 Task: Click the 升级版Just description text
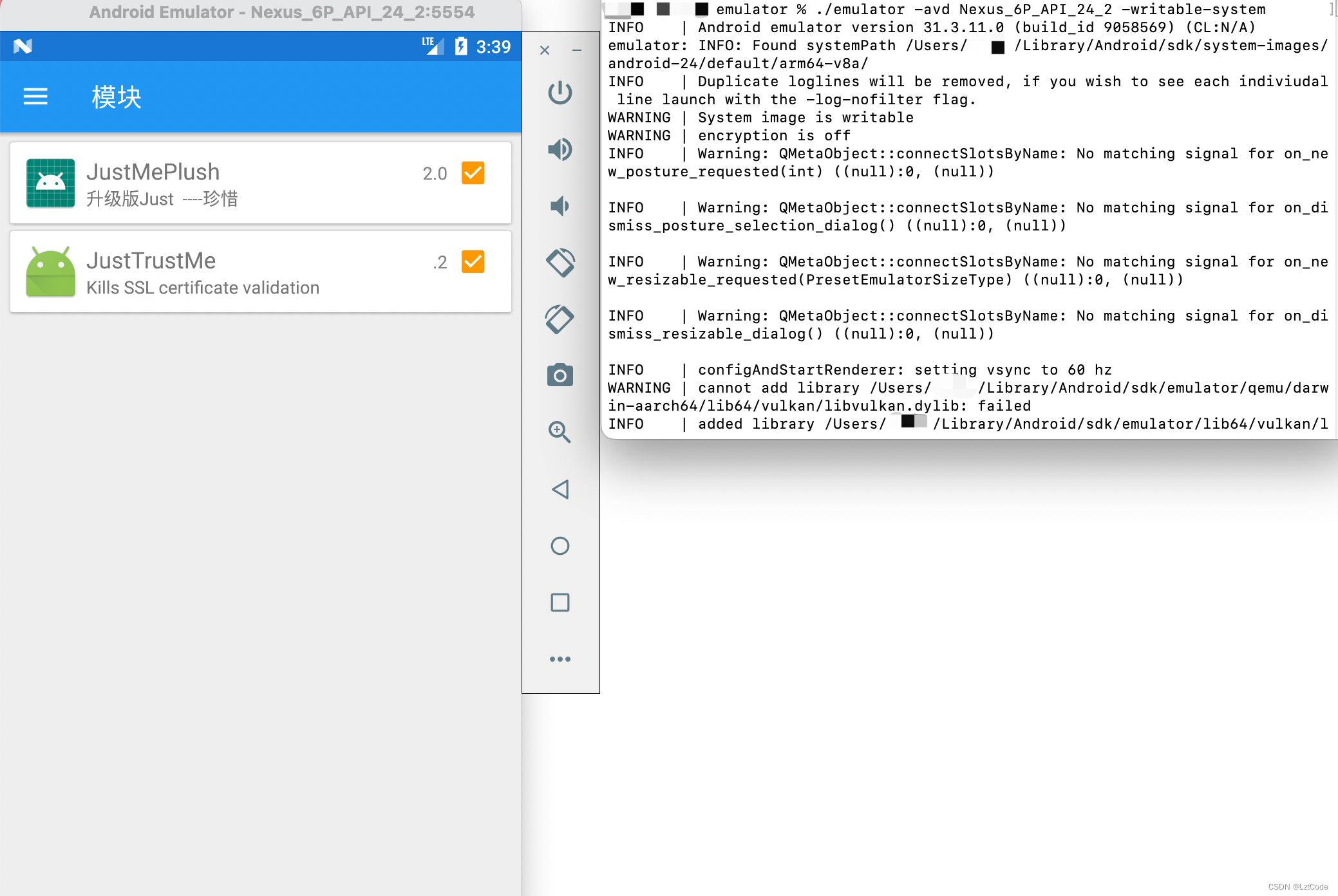[x=162, y=199]
